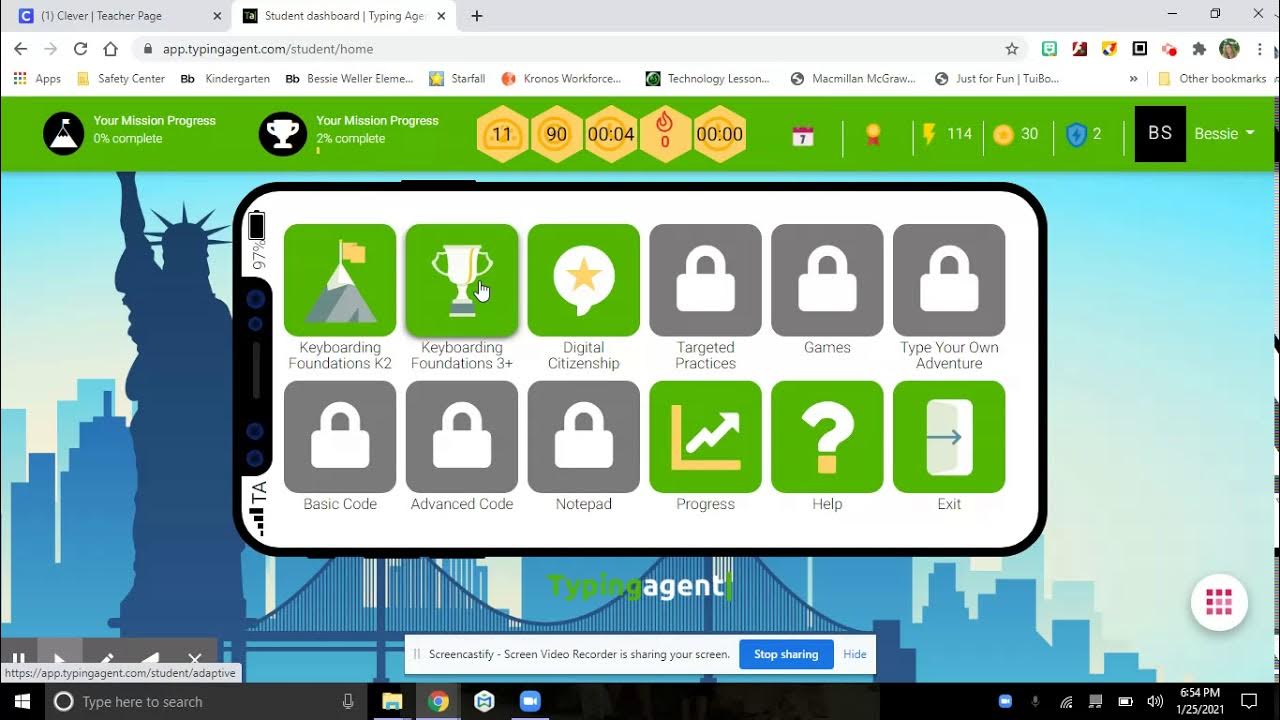The height and width of the screenshot is (720, 1280).
Task: Expand the bookmarks overflow chevron
Action: pos(1133,78)
